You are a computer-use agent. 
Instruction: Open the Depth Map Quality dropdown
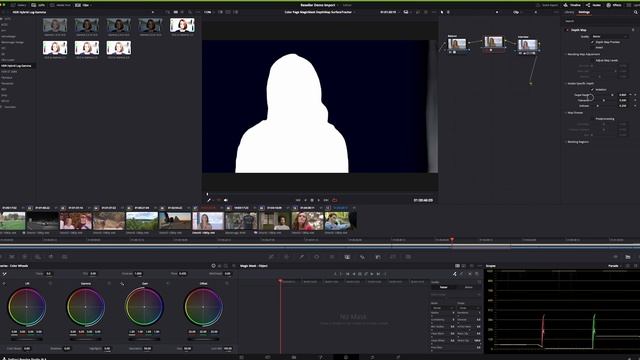[609, 36]
